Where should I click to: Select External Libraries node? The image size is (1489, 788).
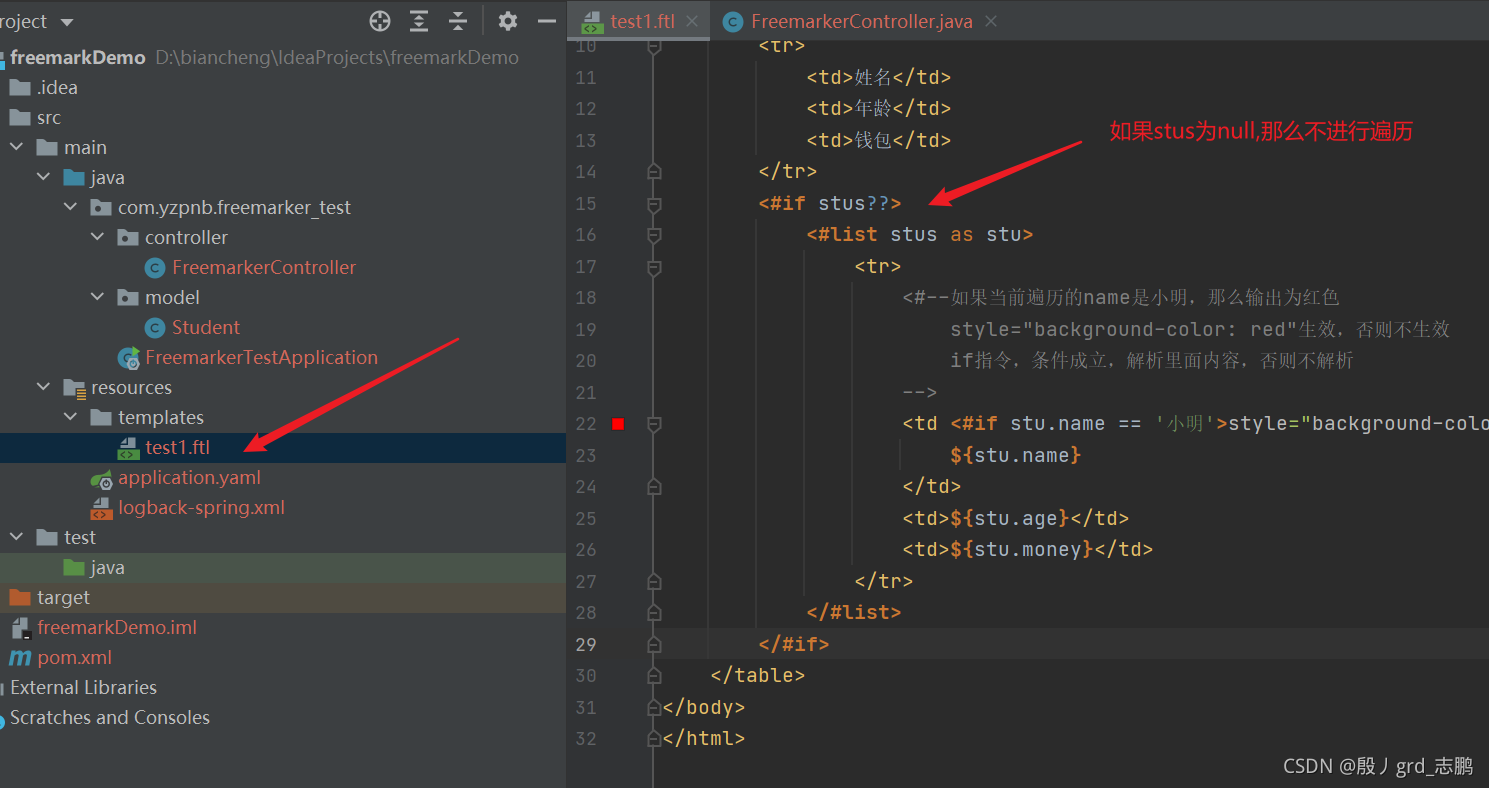[x=83, y=687]
